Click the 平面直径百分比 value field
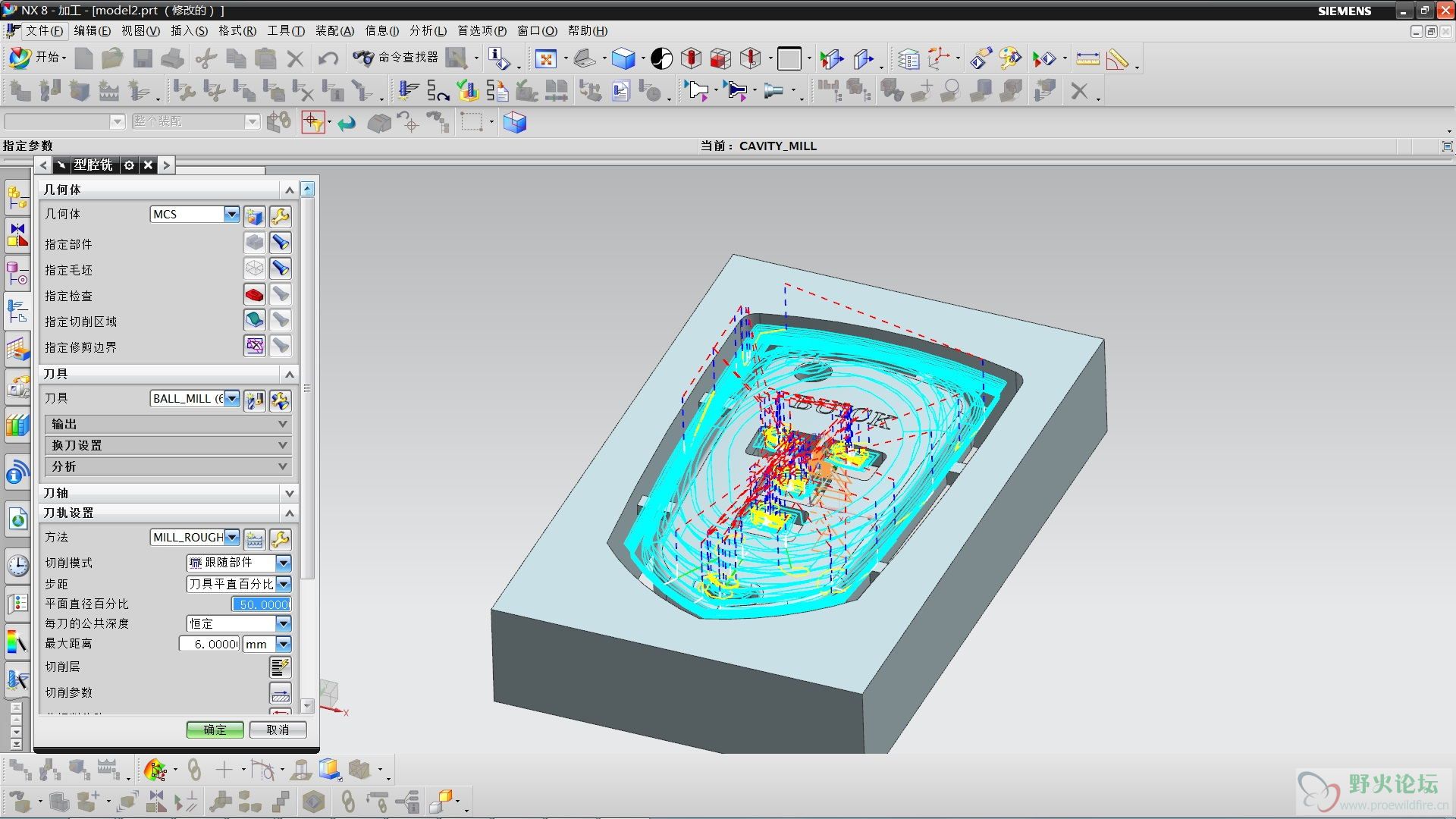Image resolution: width=1456 pixels, height=819 pixels. (261, 604)
